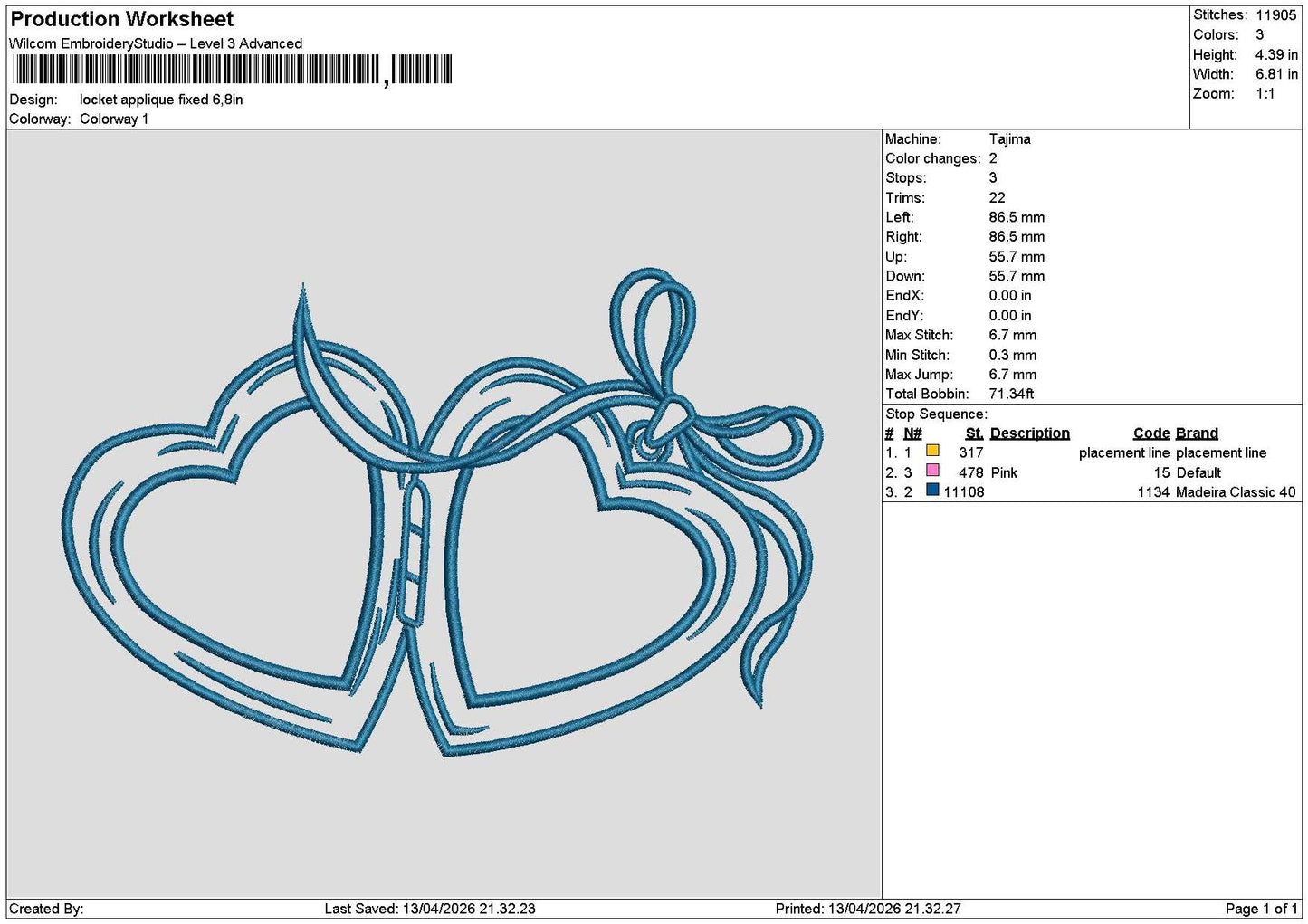
Task: Click the EndY value 0.00 in
Action: [x=1010, y=316]
